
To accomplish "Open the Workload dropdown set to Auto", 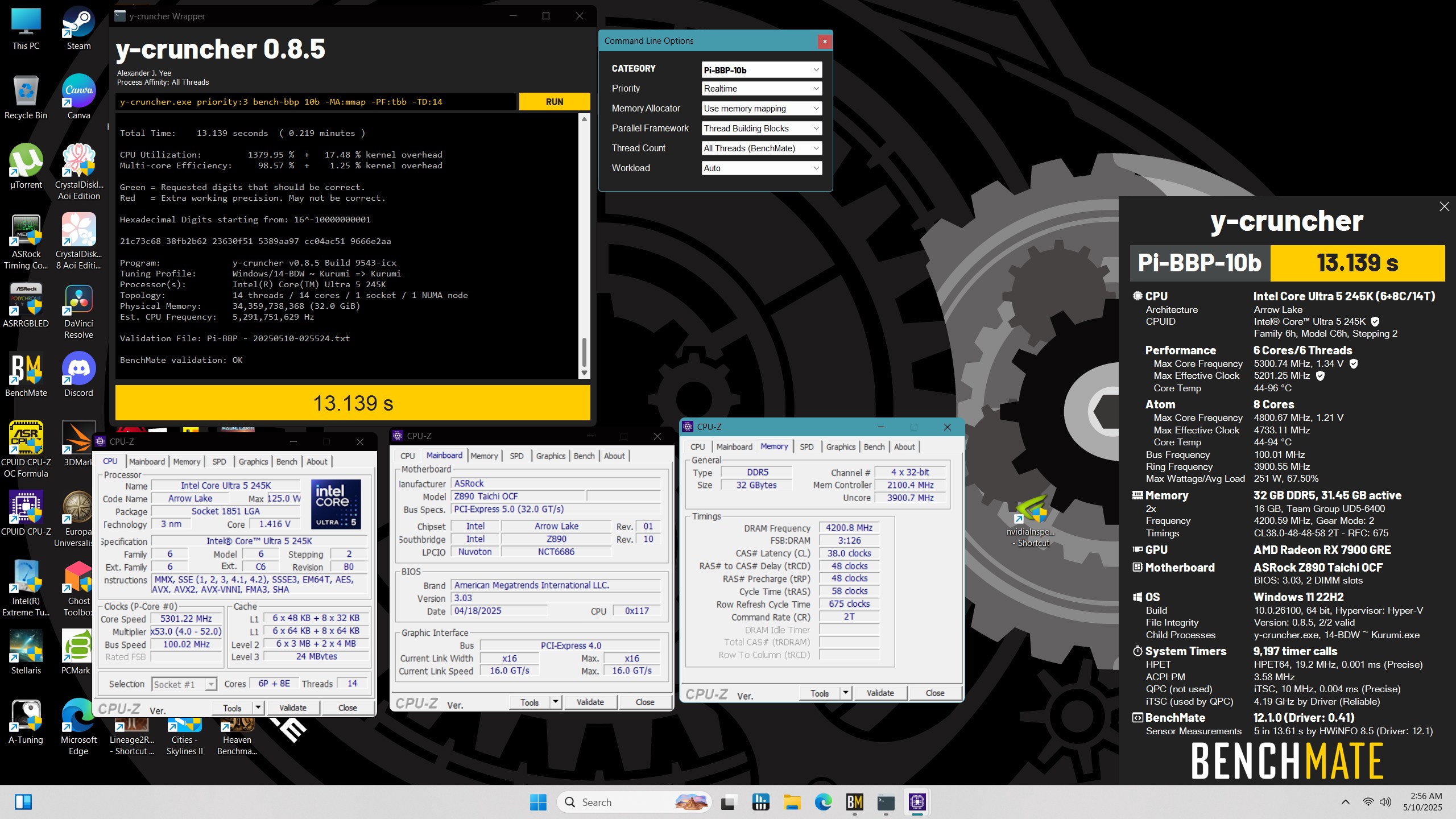I will coord(762,168).
